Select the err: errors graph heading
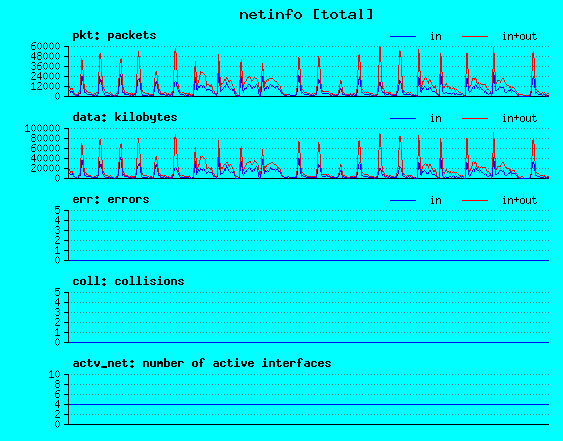This screenshot has width=563, height=441. click(111, 199)
